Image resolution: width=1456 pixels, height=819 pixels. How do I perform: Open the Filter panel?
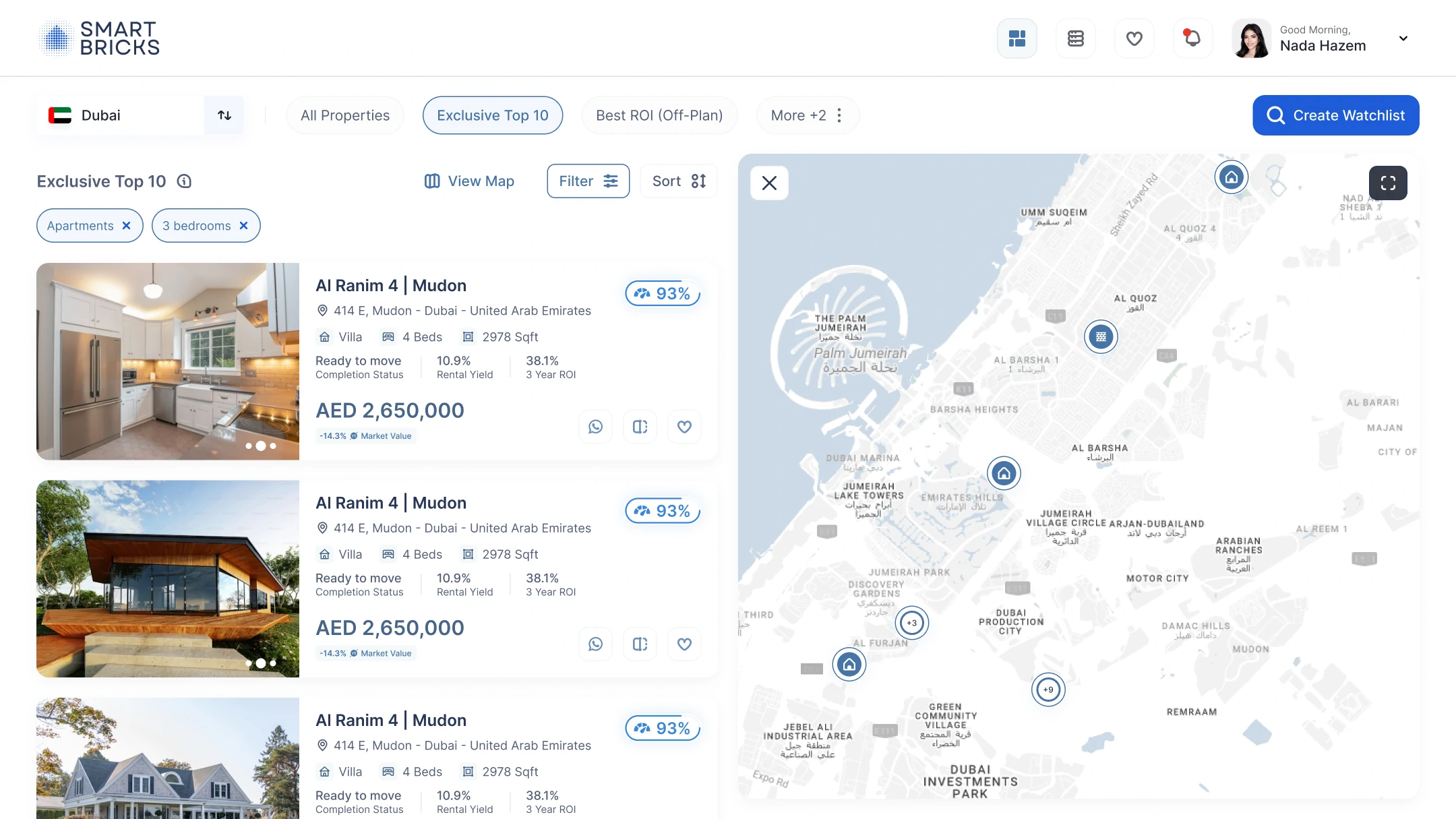coord(588,181)
